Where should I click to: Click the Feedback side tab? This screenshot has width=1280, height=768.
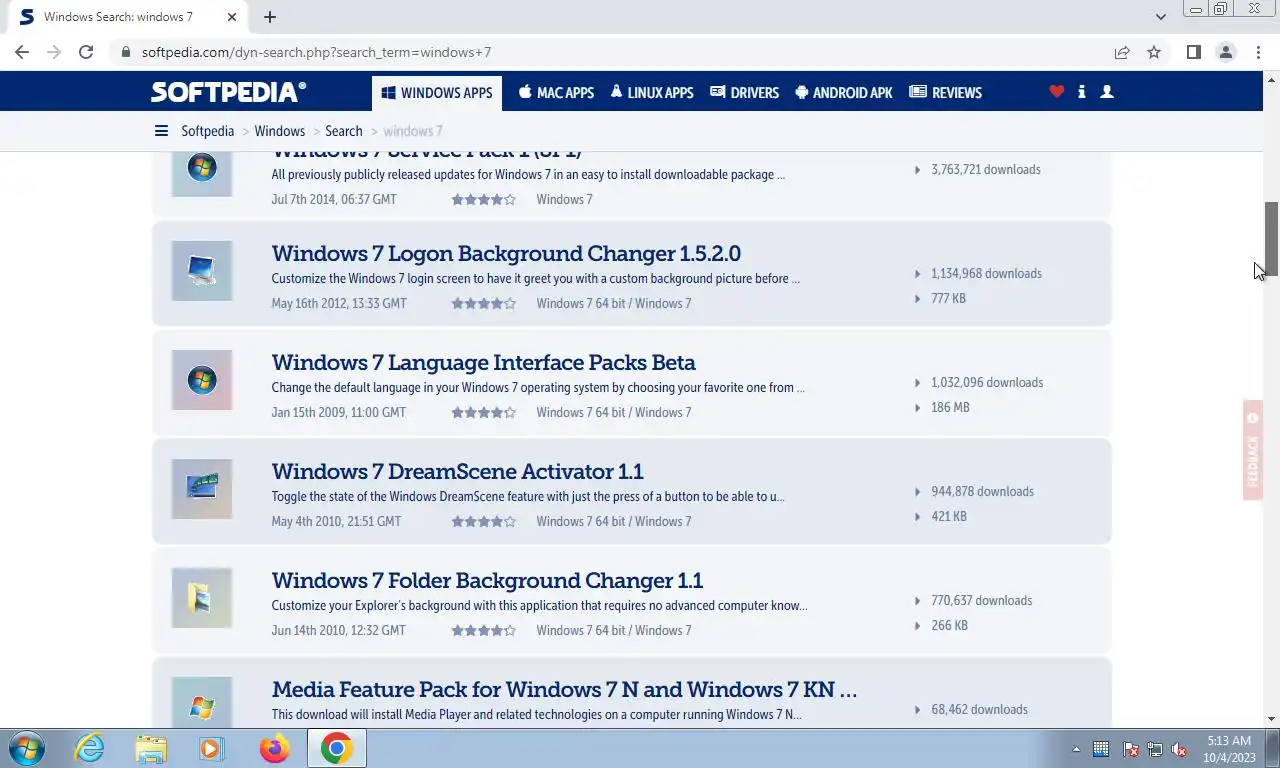[x=1252, y=450]
